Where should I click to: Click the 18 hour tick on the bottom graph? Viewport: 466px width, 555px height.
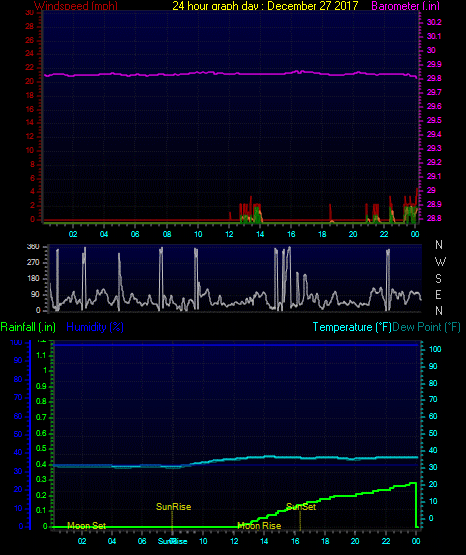tap(325, 541)
